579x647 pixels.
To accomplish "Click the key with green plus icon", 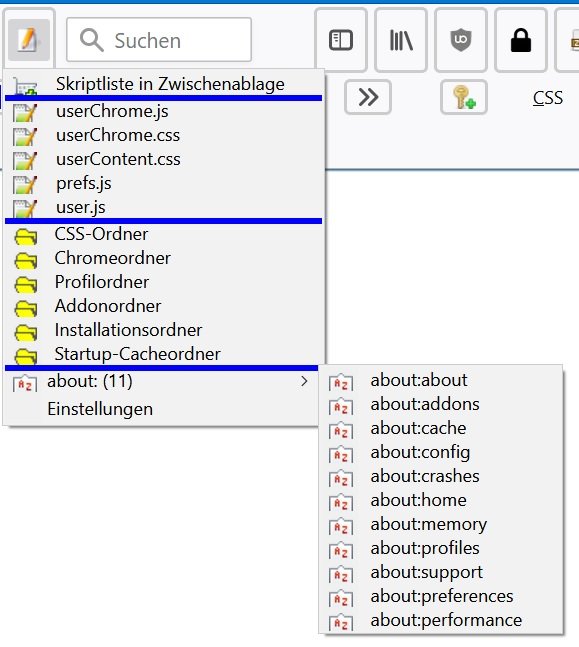I will tap(464, 97).
